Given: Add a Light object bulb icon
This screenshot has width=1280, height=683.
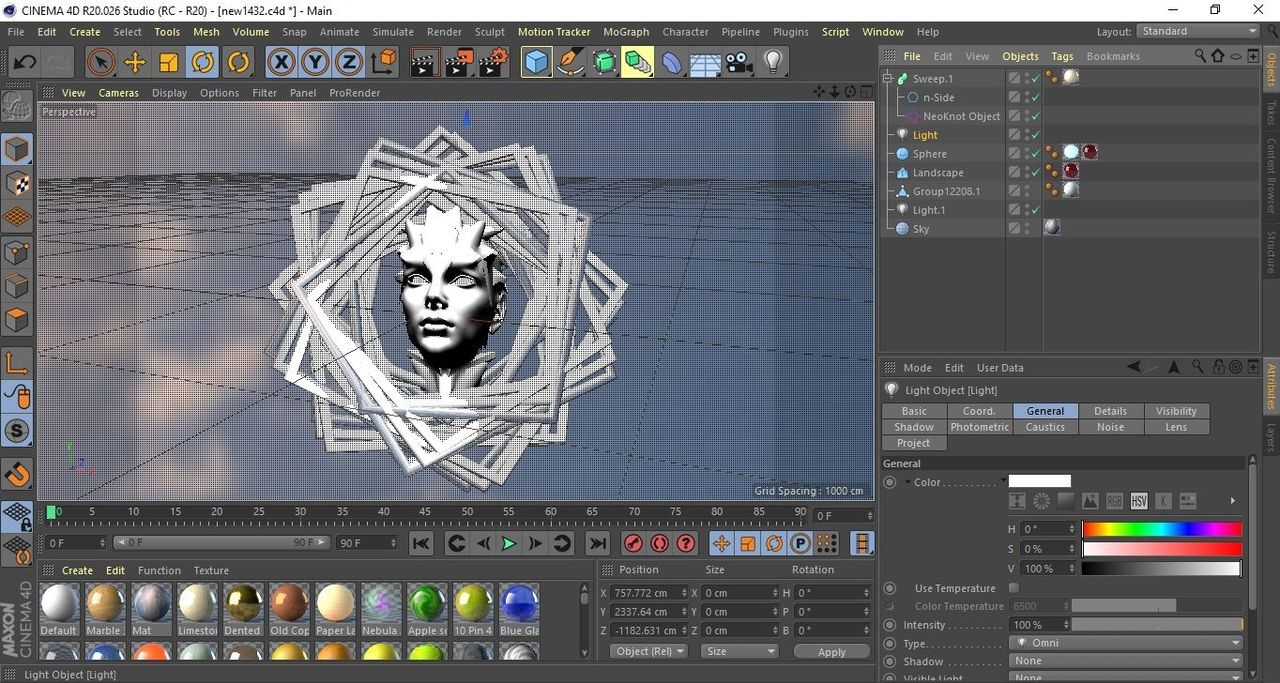Looking at the screenshot, I should coord(772,62).
